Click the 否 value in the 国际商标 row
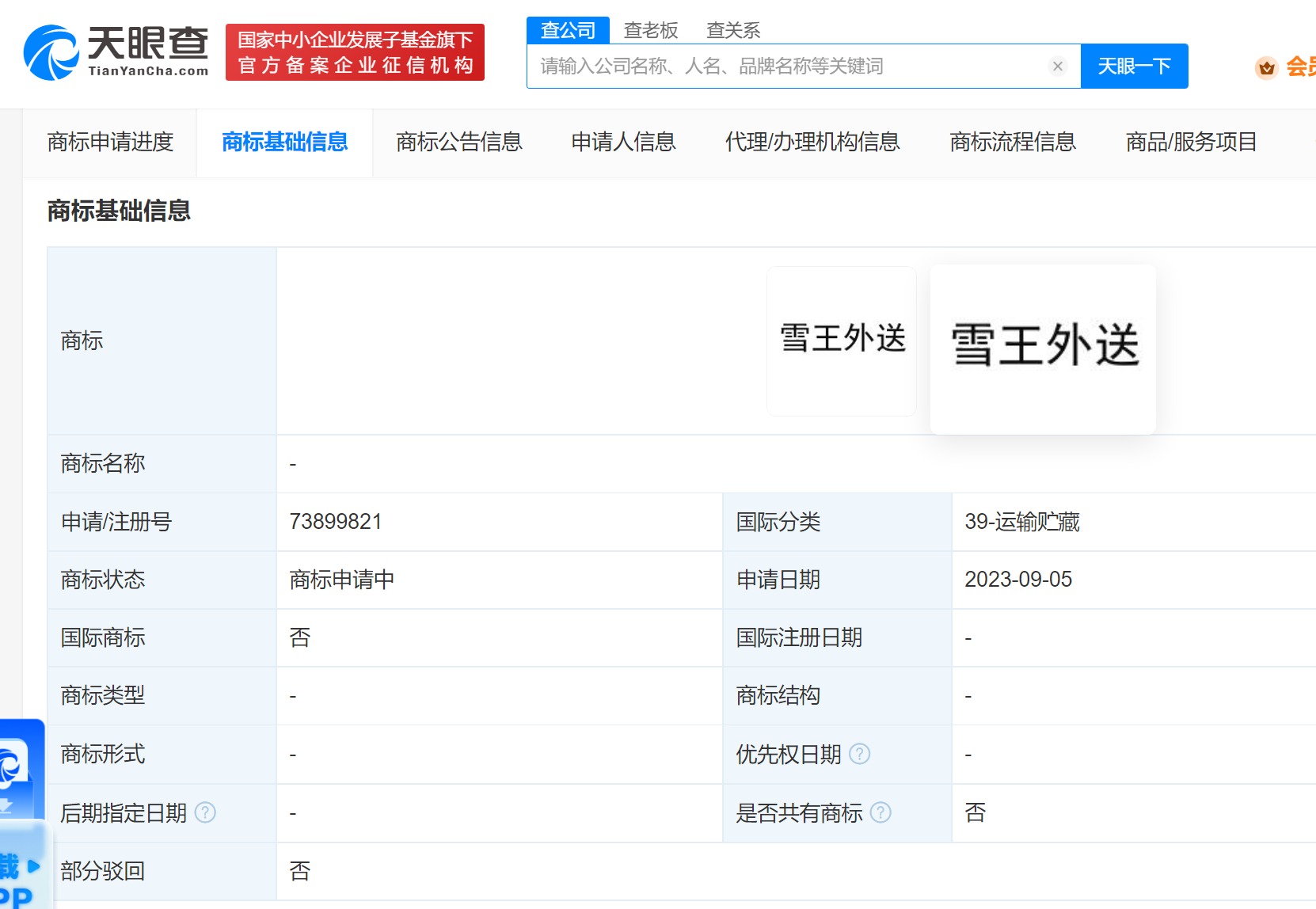This screenshot has height=909, width=1316. click(x=300, y=638)
